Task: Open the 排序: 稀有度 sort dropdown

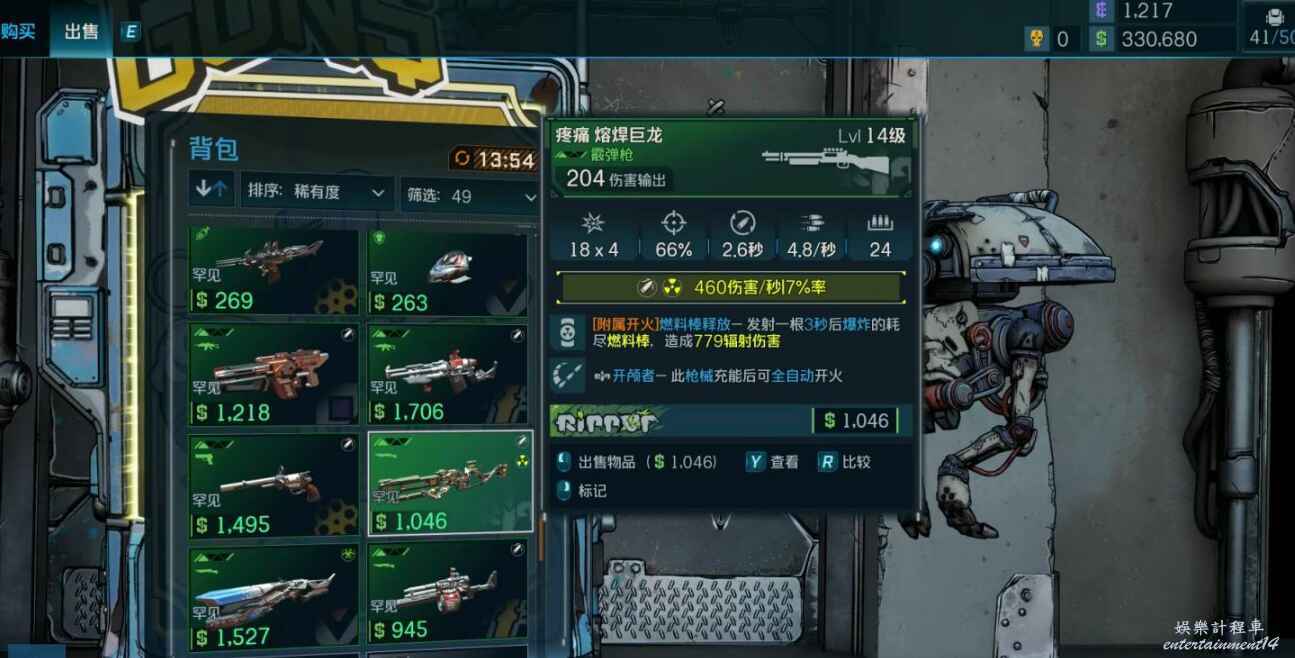Action: tap(316, 192)
